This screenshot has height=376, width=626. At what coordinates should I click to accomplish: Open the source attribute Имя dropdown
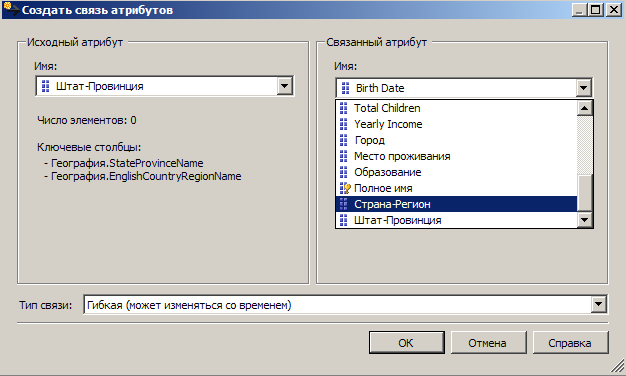tap(285, 86)
